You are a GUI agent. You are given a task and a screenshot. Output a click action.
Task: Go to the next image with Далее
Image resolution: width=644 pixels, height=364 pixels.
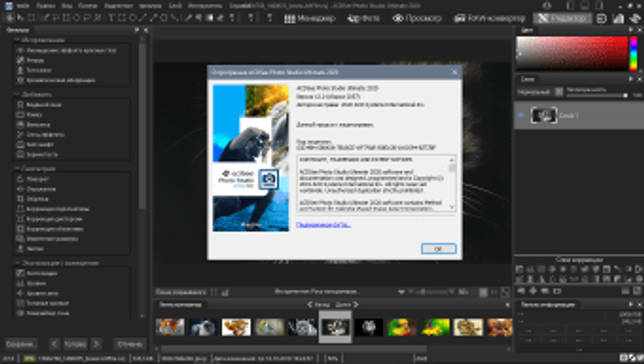[x=347, y=305]
